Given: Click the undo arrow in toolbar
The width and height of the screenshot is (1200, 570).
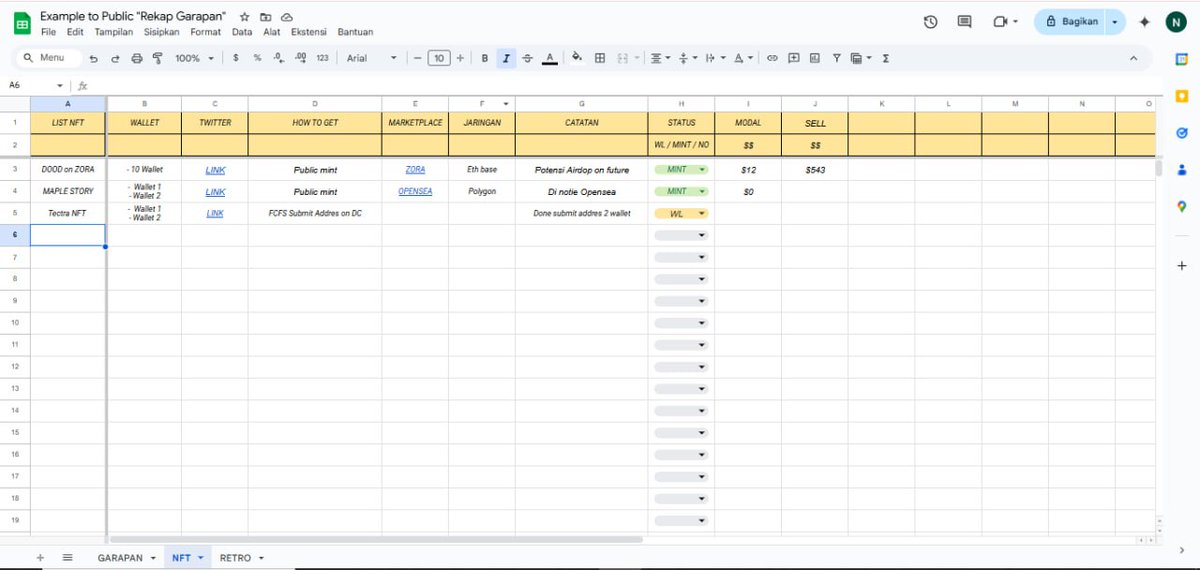Looking at the screenshot, I should [94, 59].
